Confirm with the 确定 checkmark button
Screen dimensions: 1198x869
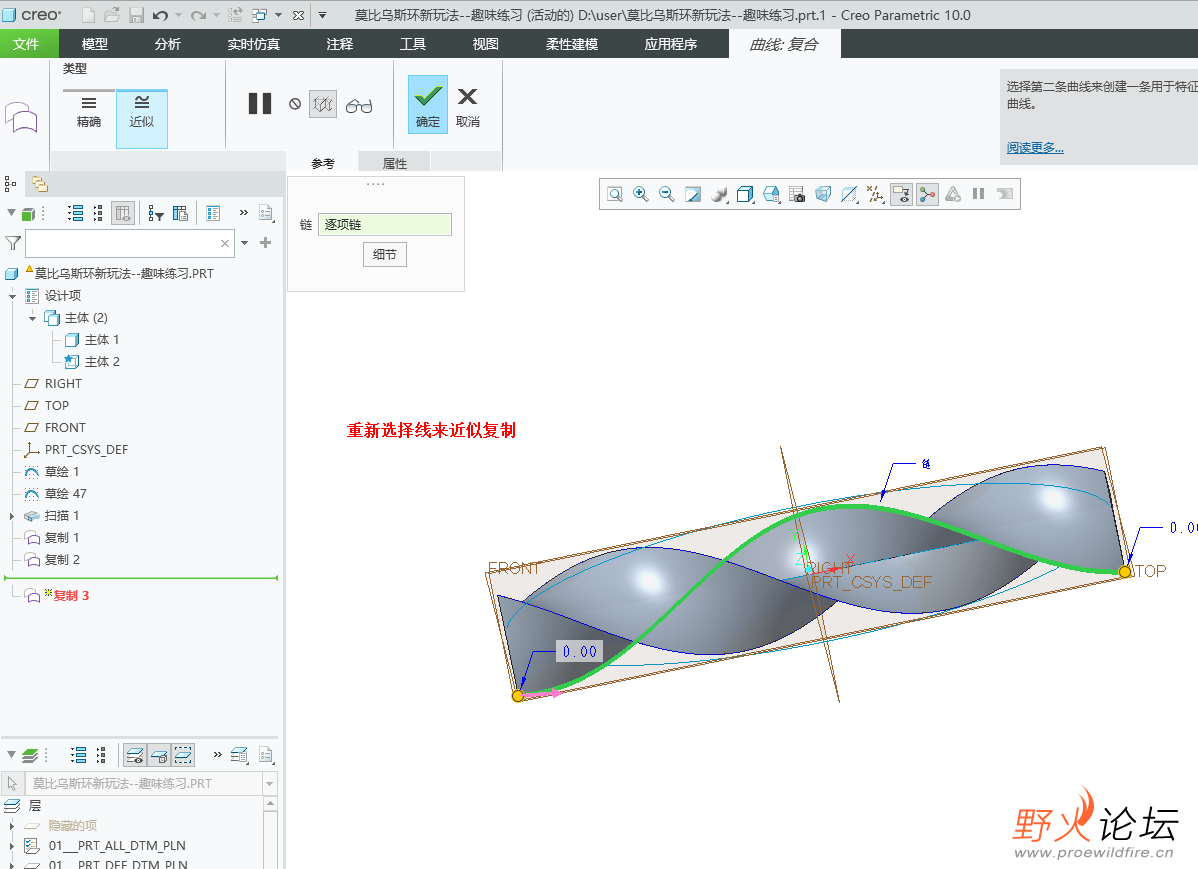pyautogui.click(x=428, y=105)
